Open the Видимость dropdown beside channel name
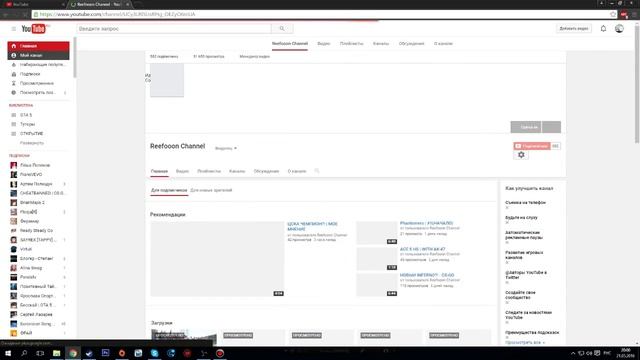This screenshot has width=640, height=360. pos(226,148)
